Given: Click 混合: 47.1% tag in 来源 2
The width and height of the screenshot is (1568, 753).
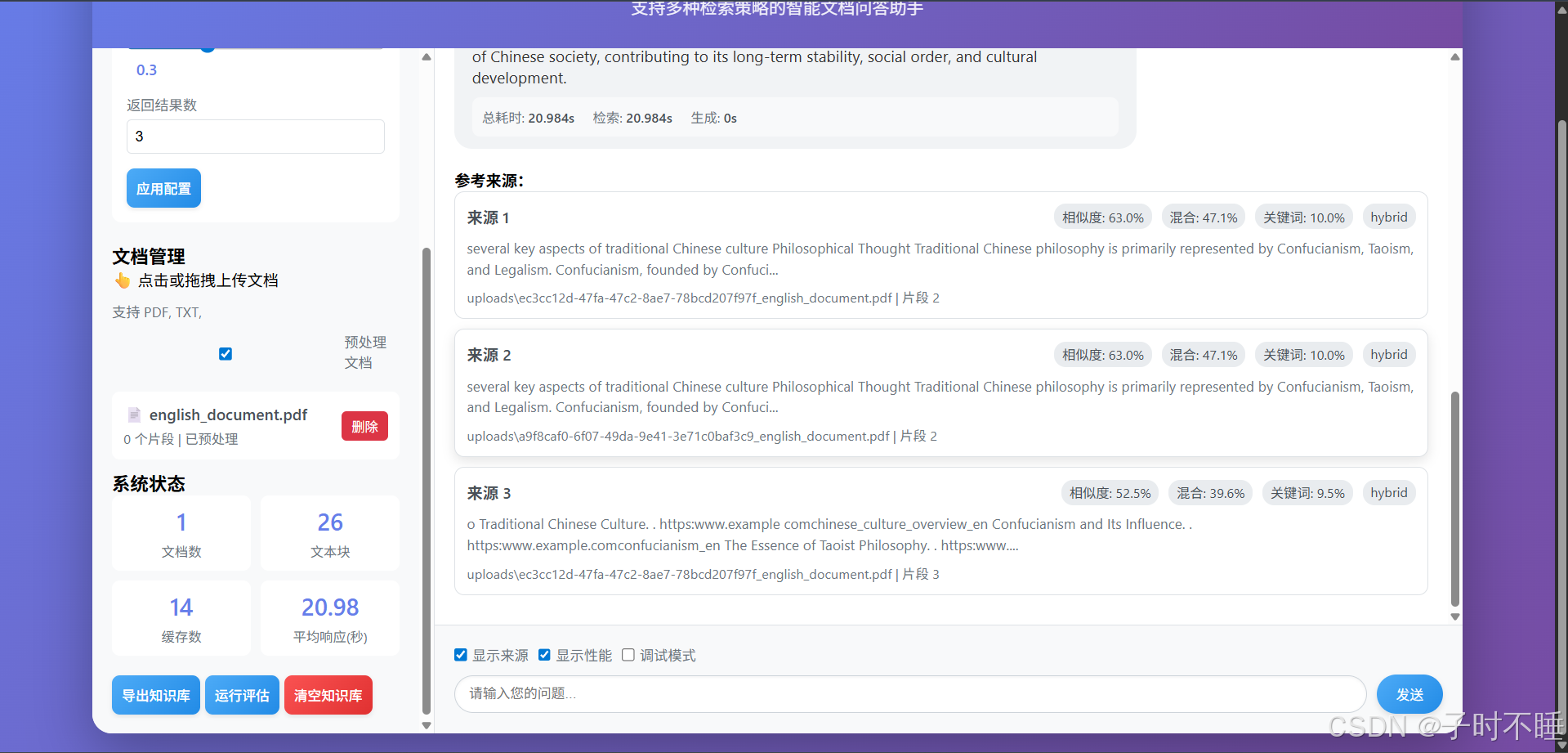Looking at the screenshot, I should click(1204, 355).
